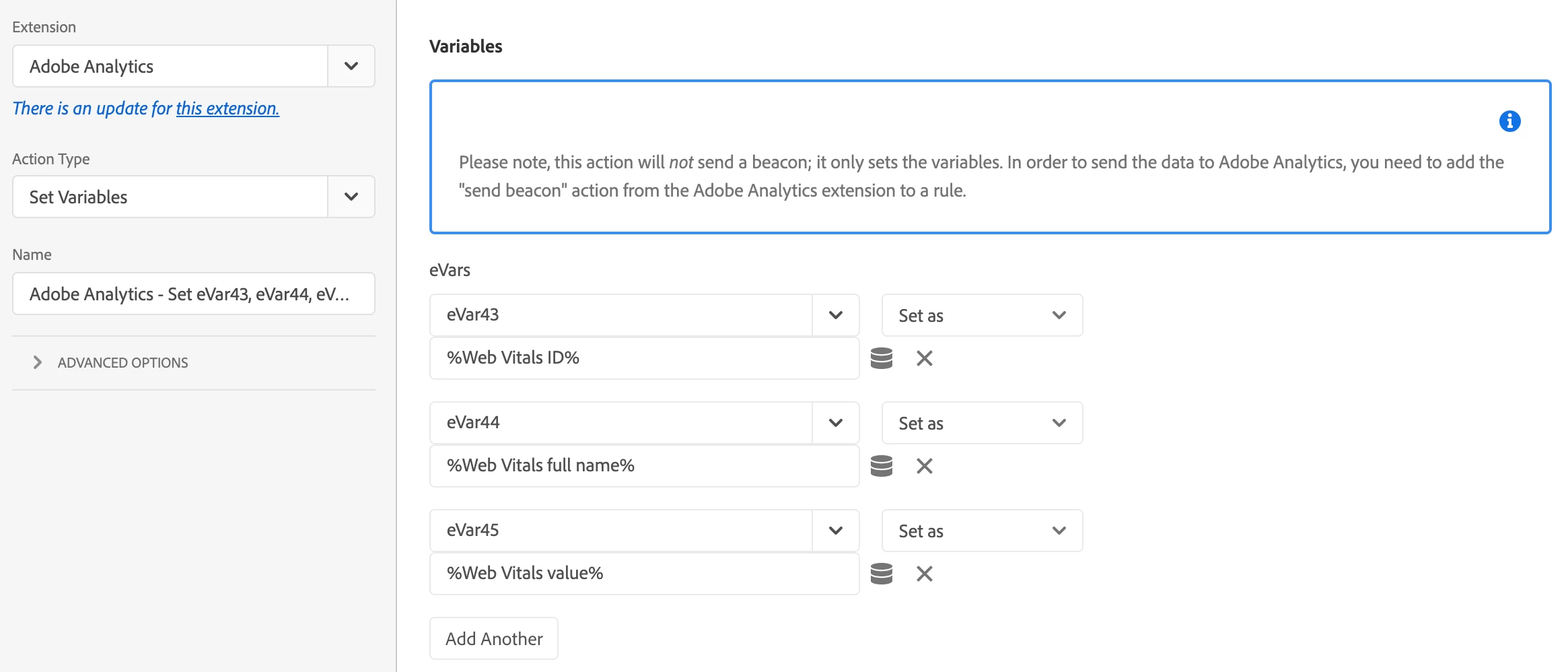Open the eVar43 variable selector dropdown
1568x672 pixels.
pos(835,315)
